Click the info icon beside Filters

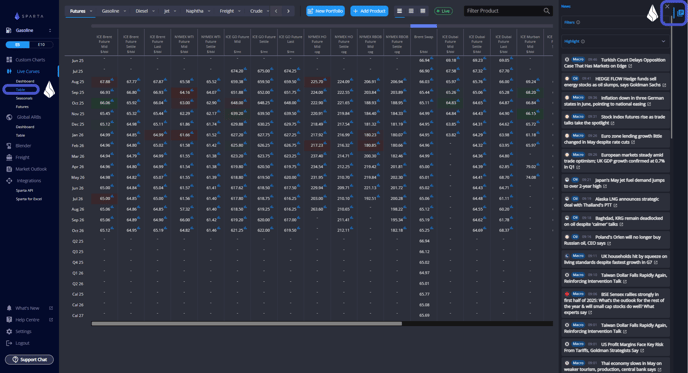coord(578,22)
